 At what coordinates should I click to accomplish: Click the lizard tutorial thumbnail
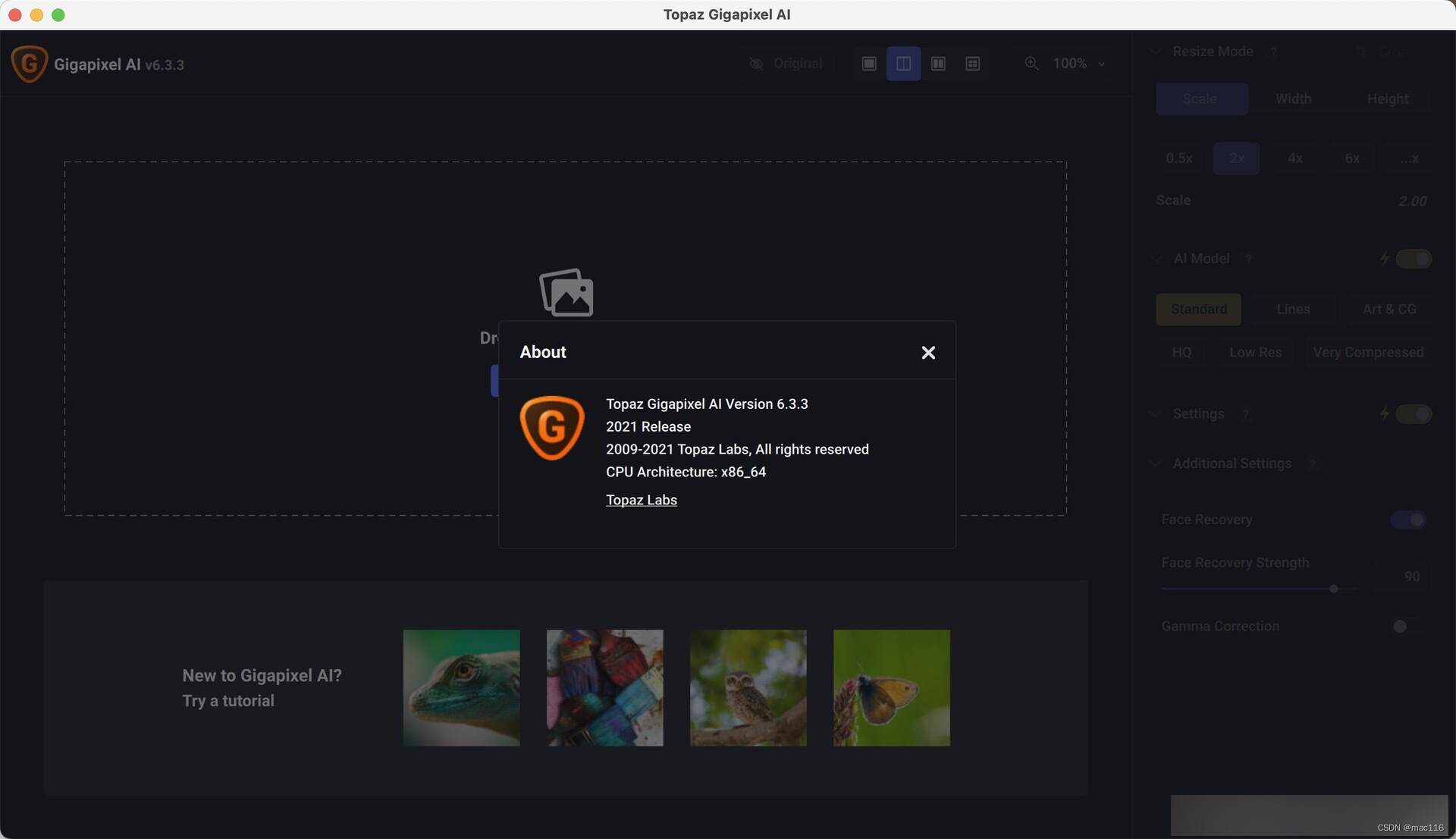(461, 687)
